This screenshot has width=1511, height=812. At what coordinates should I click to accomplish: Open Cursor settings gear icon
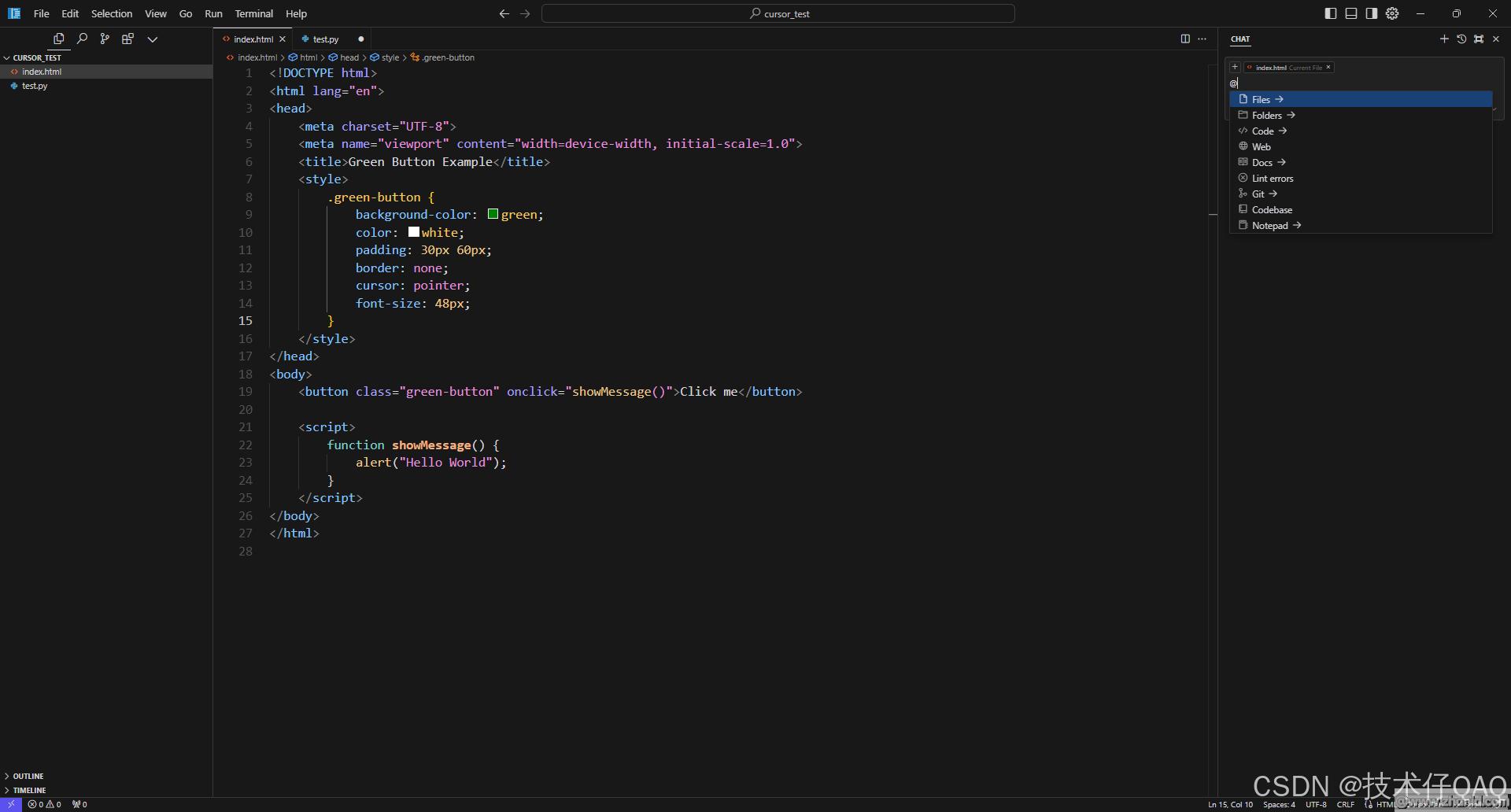pos(1392,13)
